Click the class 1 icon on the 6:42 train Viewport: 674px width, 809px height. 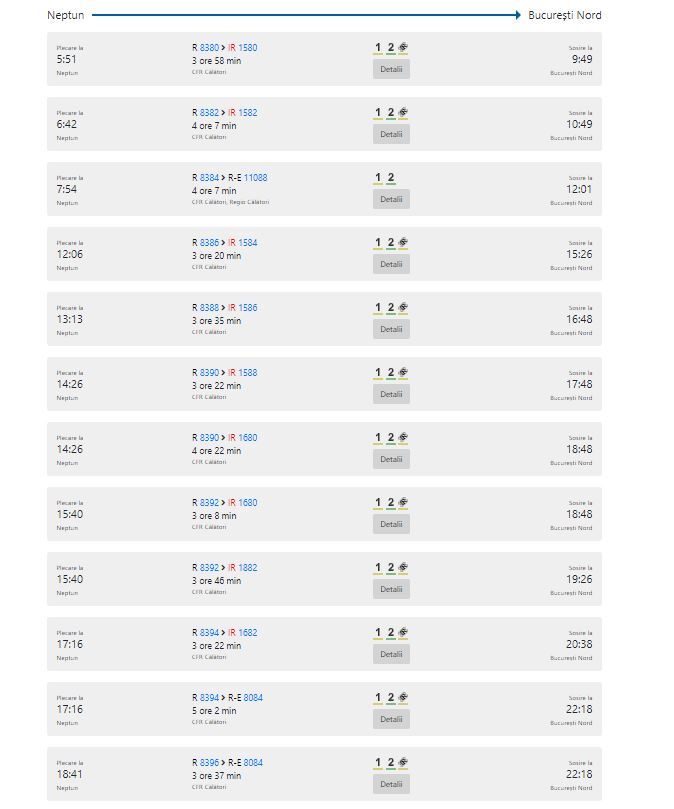pyautogui.click(x=378, y=112)
